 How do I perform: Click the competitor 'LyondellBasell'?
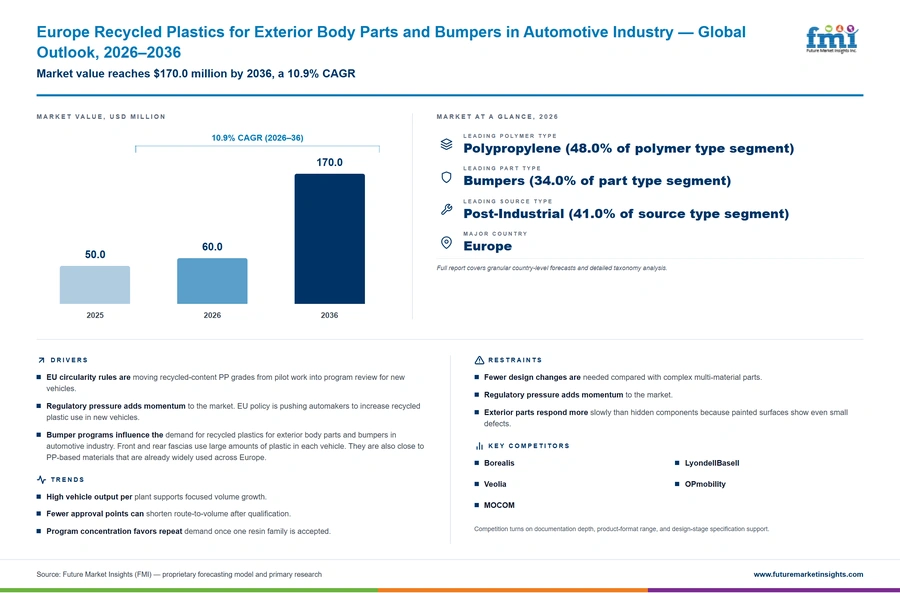point(712,463)
